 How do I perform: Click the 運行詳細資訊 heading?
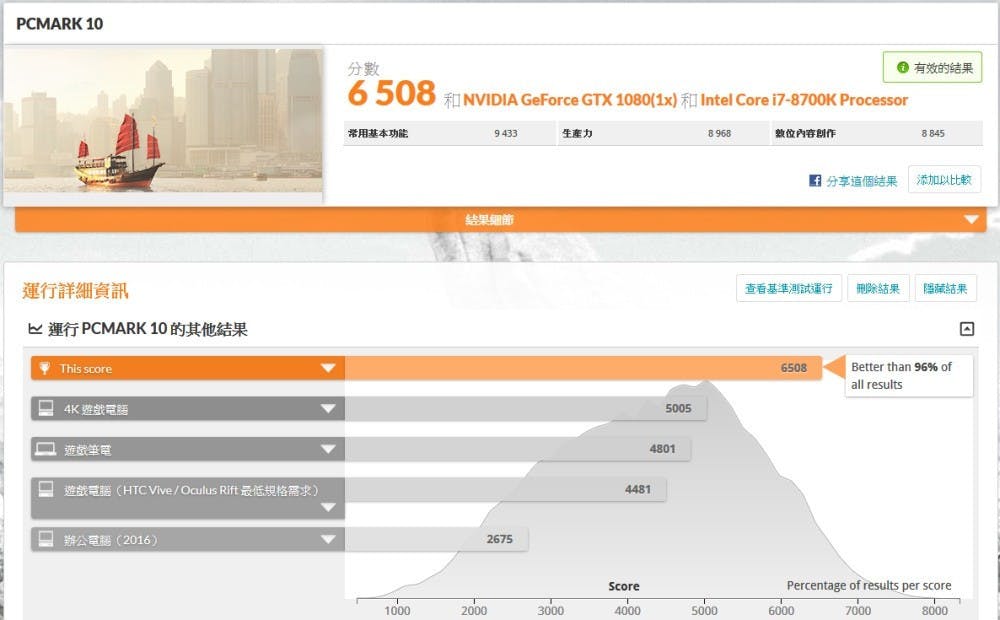[75, 290]
